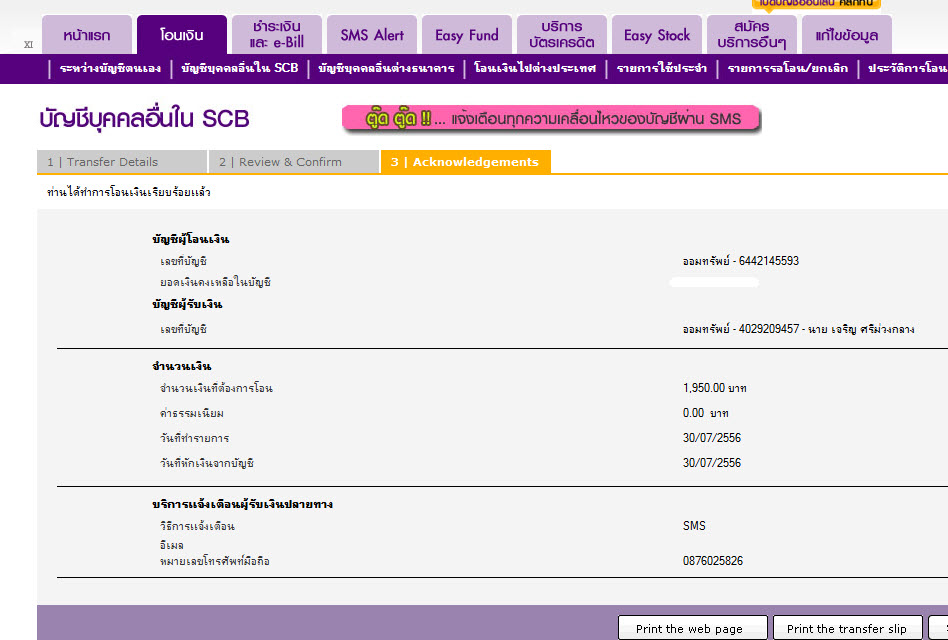Open the บริการบัตรเครดิต tab
This screenshot has height=640, width=948.
(562, 35)
